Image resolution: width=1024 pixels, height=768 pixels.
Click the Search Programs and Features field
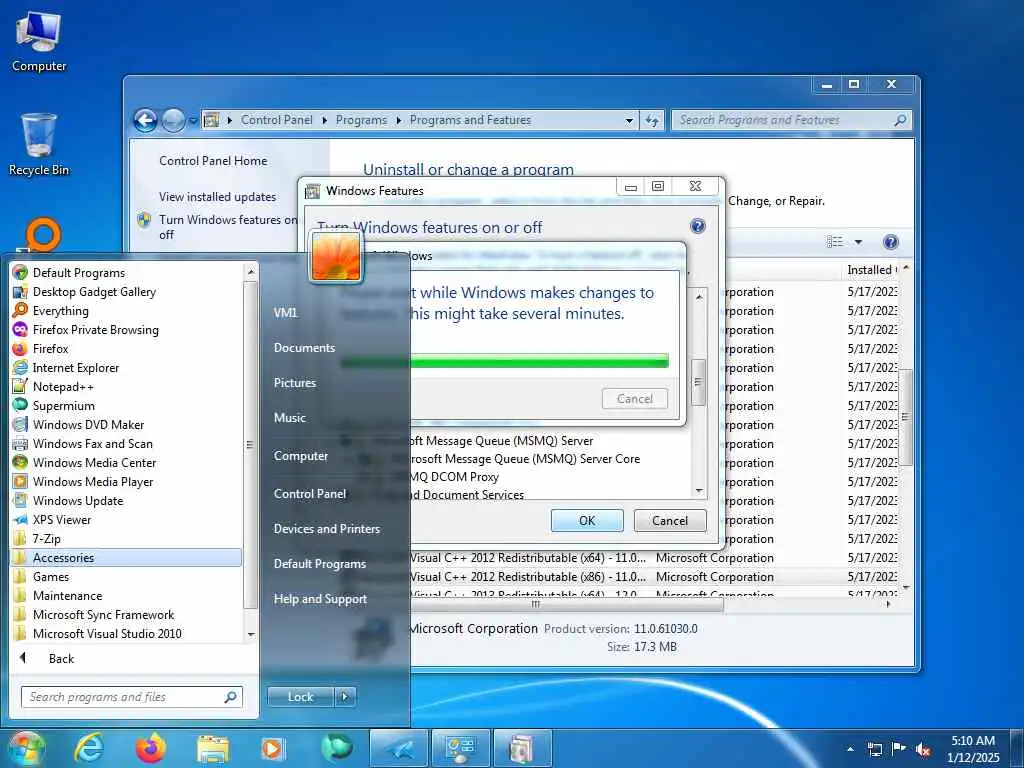pos(792,120)
